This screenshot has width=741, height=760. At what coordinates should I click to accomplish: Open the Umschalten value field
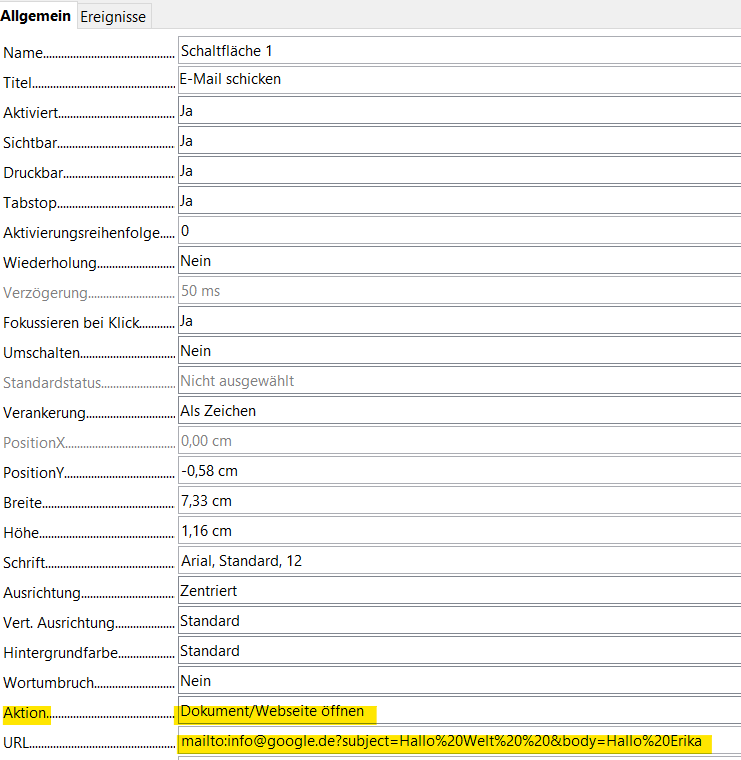point(458,351)
